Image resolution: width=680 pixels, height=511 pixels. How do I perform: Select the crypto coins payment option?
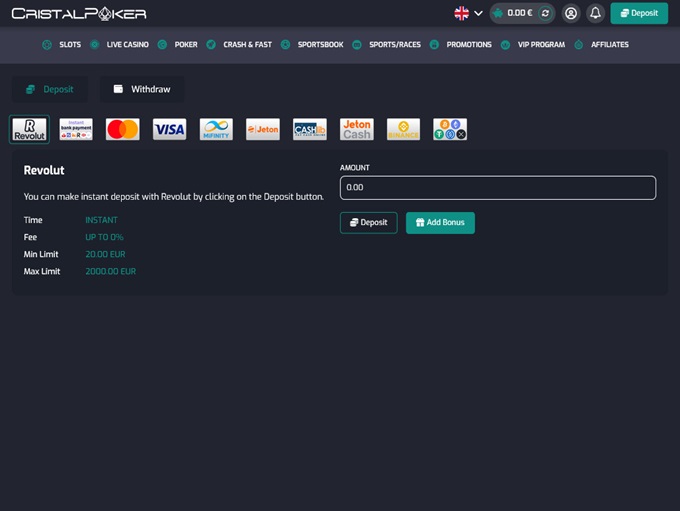pos(450,129)
